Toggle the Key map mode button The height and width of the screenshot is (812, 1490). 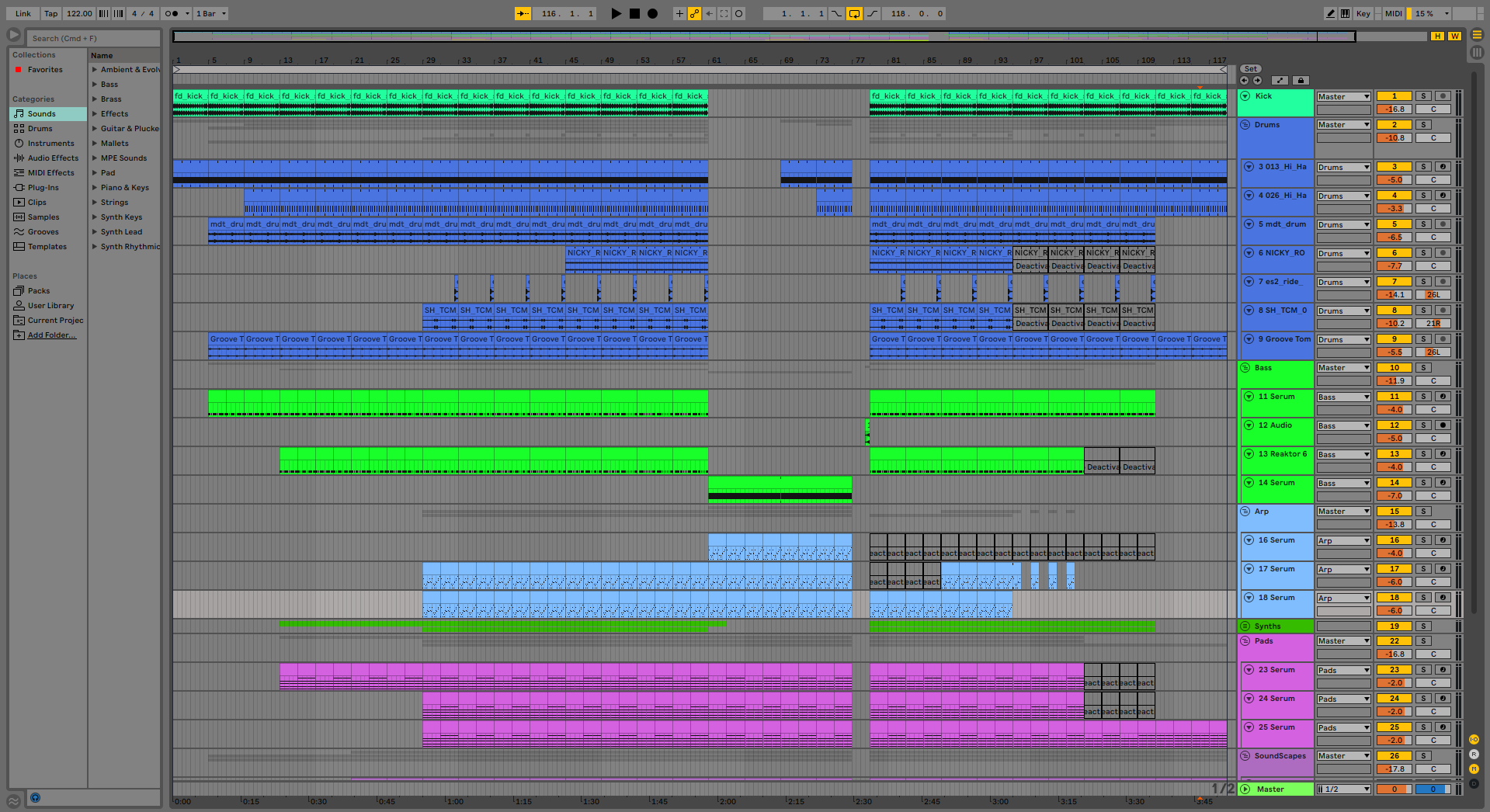tap(1363, 13)
